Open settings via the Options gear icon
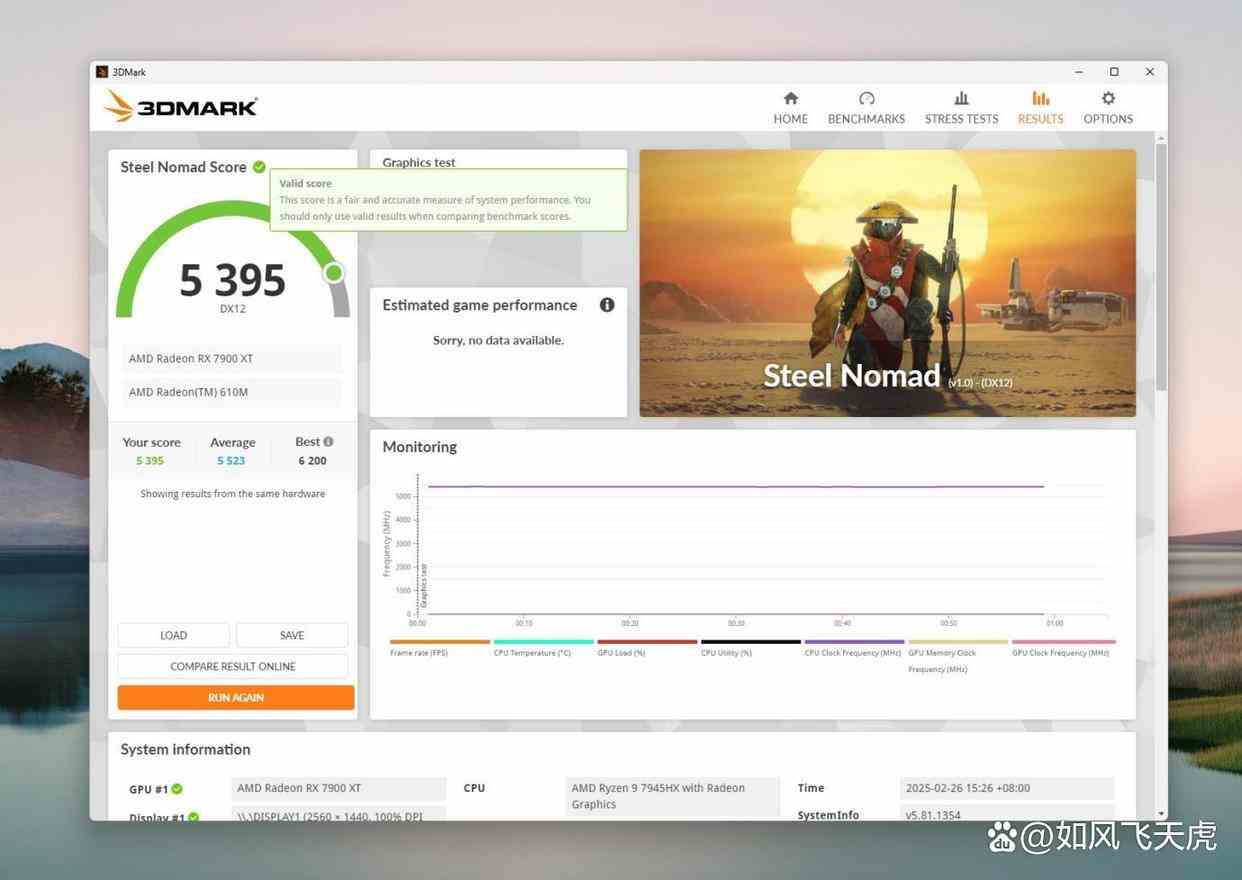1242x880 pixels. [x=1108, y=98]
